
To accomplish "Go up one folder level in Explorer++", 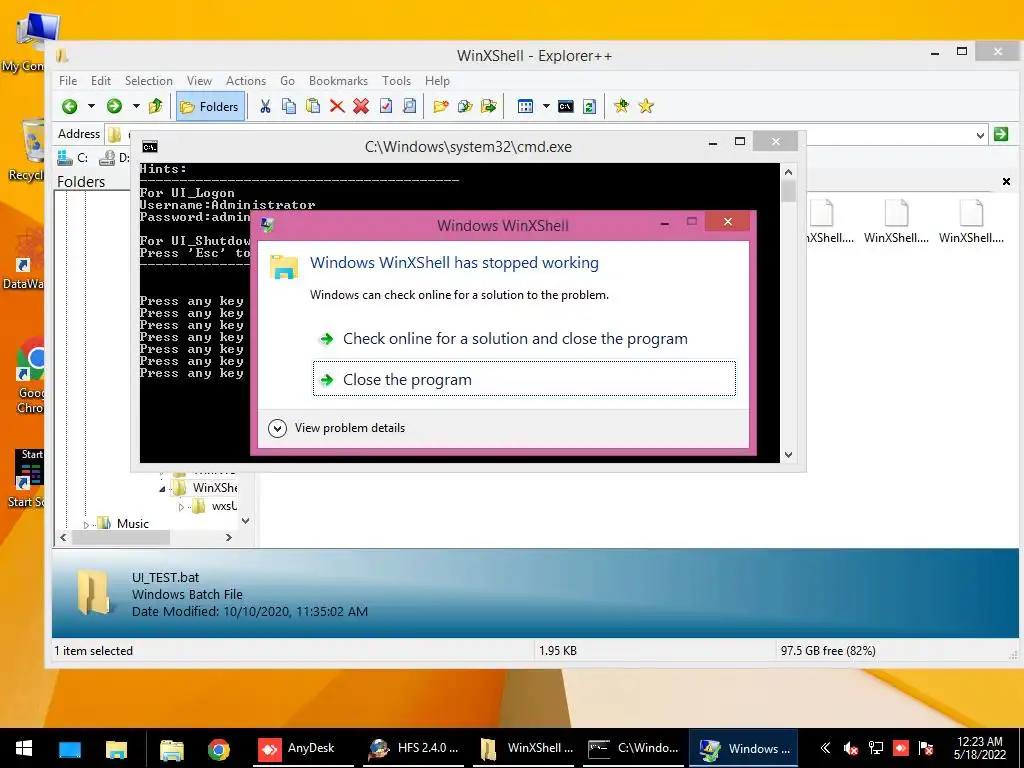I will pyautogui.click(x=155, y=106).
